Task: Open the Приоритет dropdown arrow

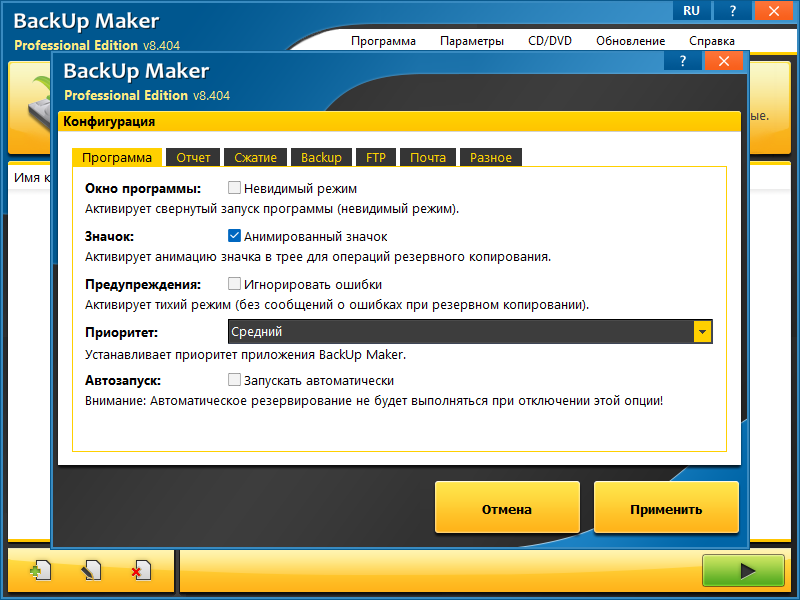Action: (x=703, y=332)
